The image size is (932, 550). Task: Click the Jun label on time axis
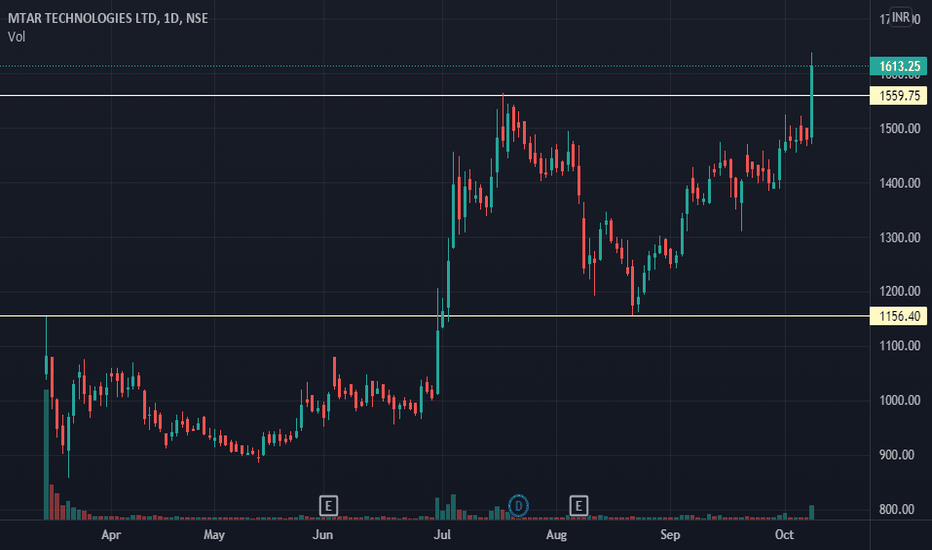322,535
